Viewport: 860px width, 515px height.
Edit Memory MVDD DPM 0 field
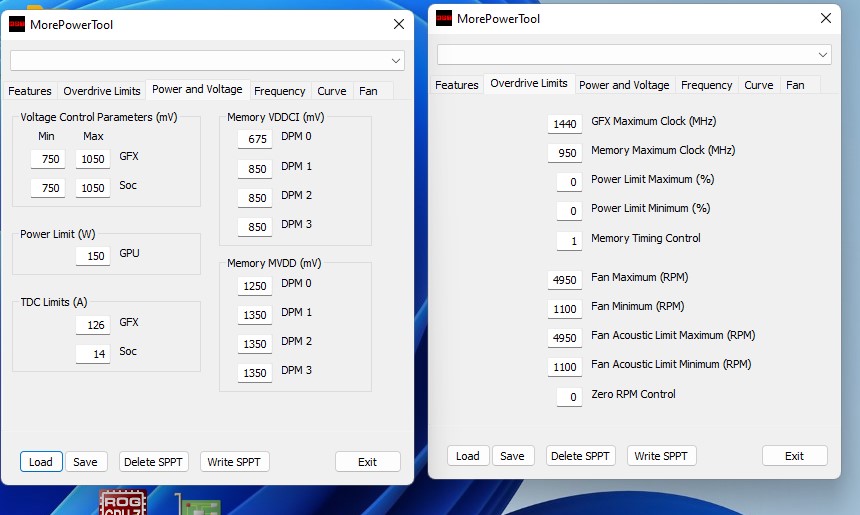(x=255, y=286)
